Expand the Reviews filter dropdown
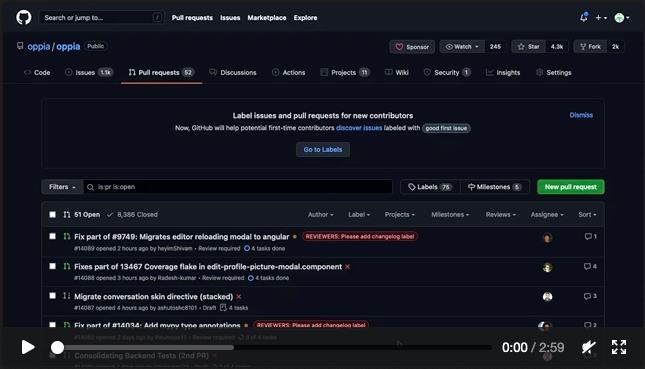The image size is (645, 369). (x=501, y=214)
